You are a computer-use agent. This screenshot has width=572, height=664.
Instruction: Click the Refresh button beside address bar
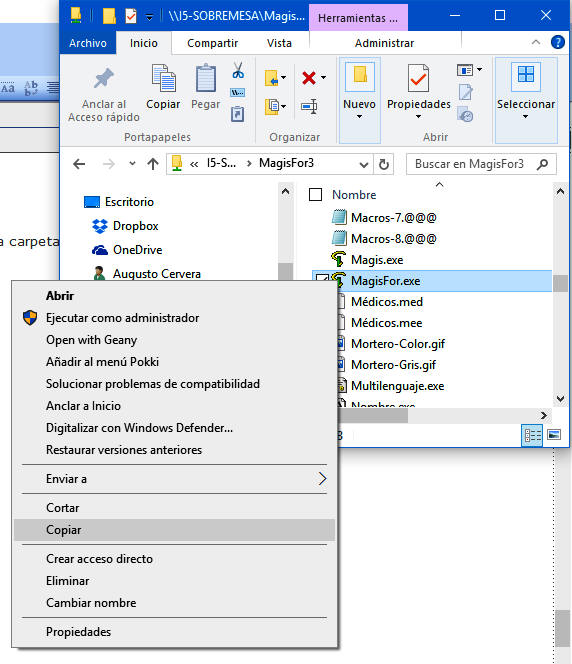(384, 164)
